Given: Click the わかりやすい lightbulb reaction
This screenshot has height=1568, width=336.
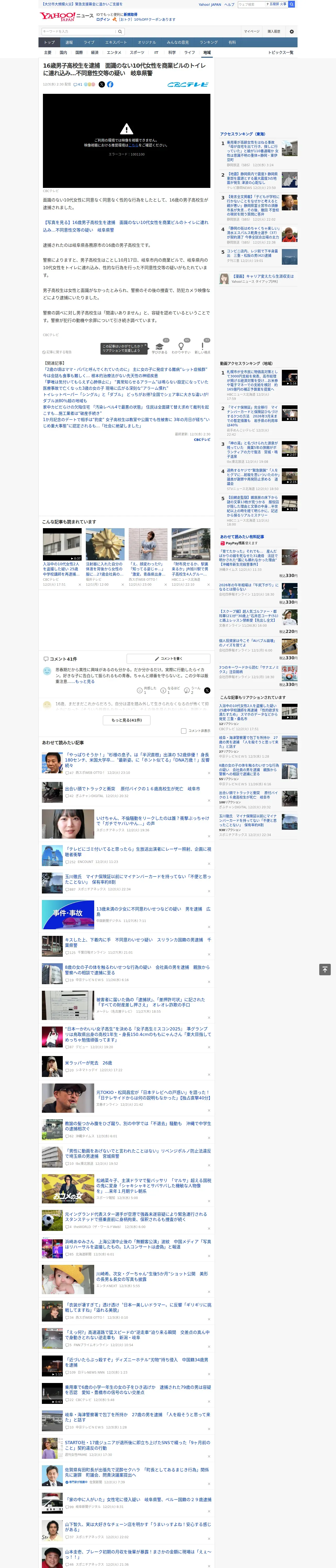Looking at the screenshot, I should pyautogui.click(x=181, y=346).
